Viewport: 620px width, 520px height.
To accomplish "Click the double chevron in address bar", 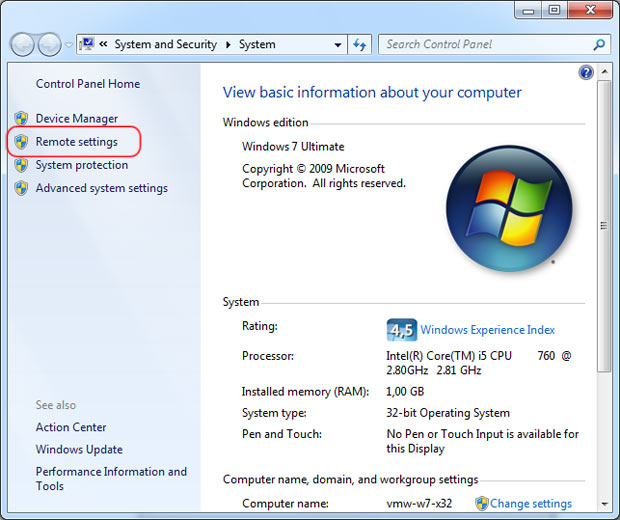I will pyautogui.click(x=103, y=44).
